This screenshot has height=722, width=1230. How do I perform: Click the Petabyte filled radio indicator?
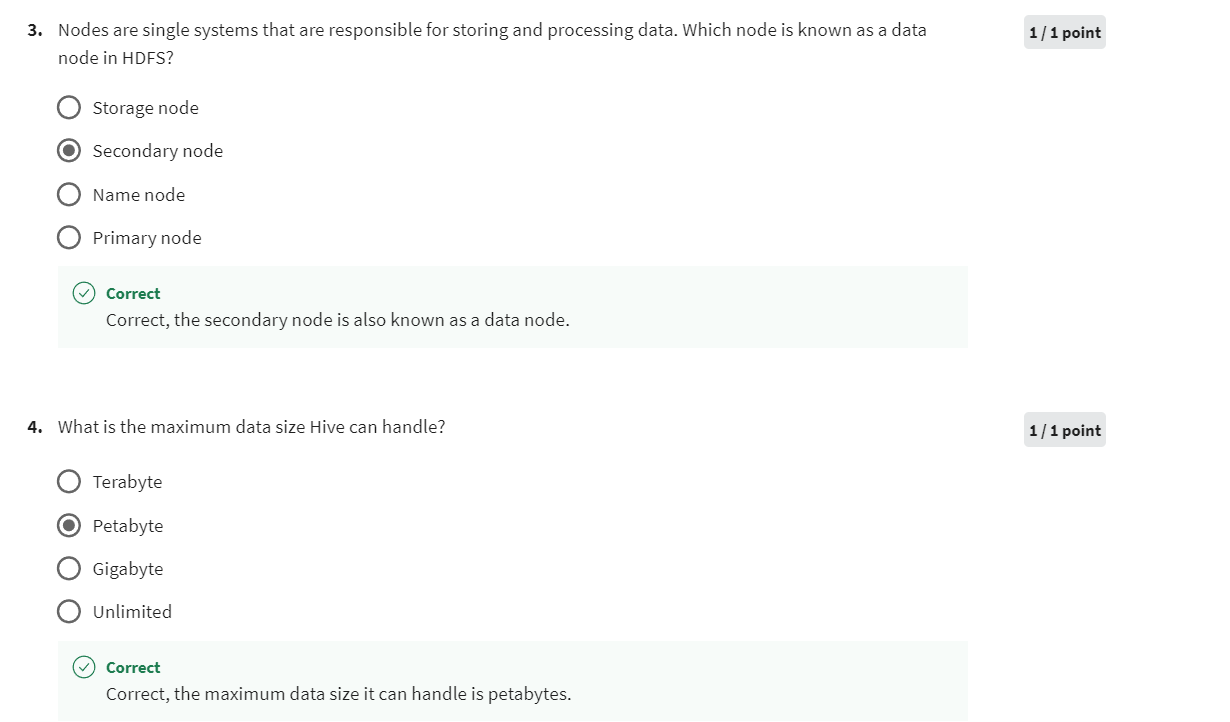69,525
